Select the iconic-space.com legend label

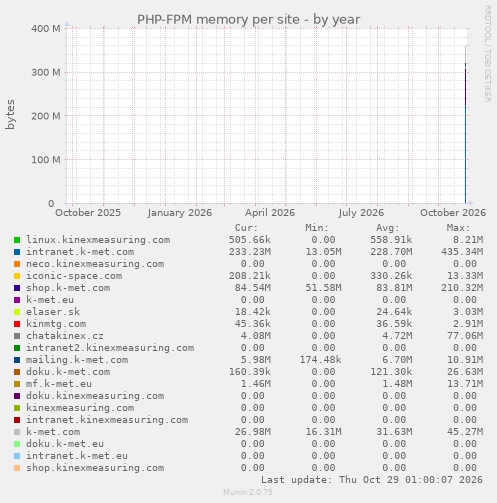(x=74, y=276)
